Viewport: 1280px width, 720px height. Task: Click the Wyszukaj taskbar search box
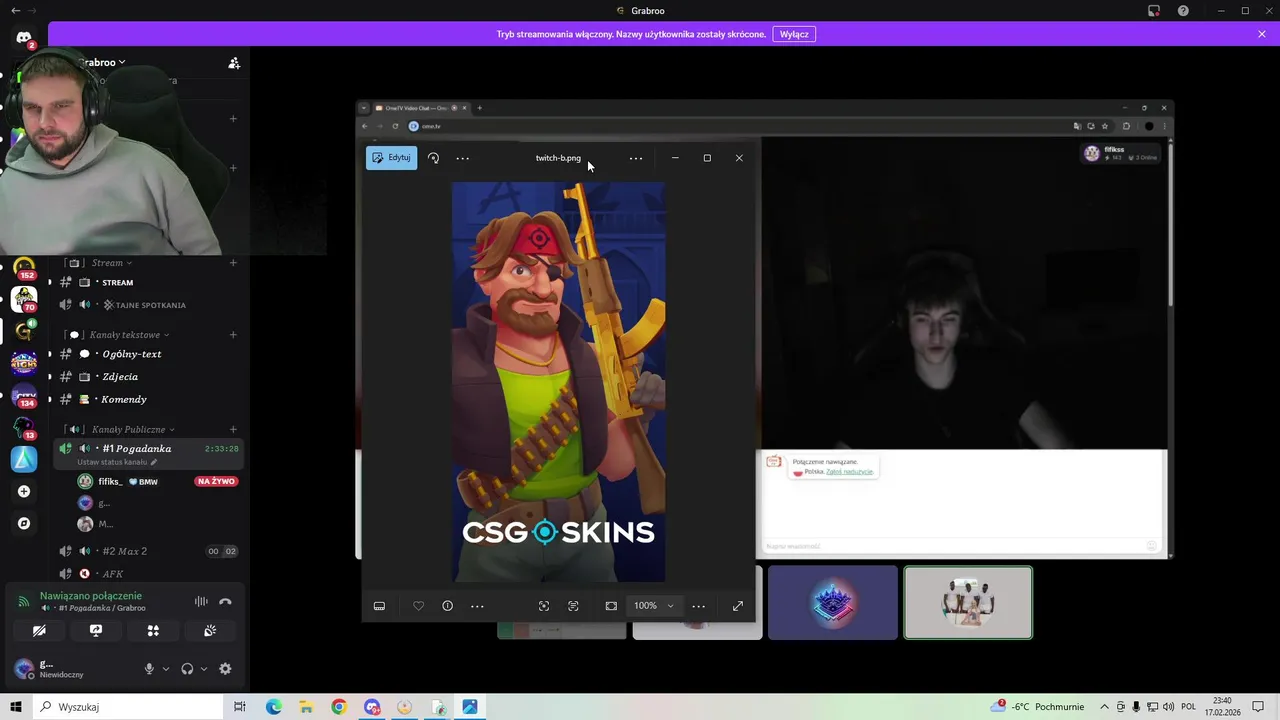point(126,707)
